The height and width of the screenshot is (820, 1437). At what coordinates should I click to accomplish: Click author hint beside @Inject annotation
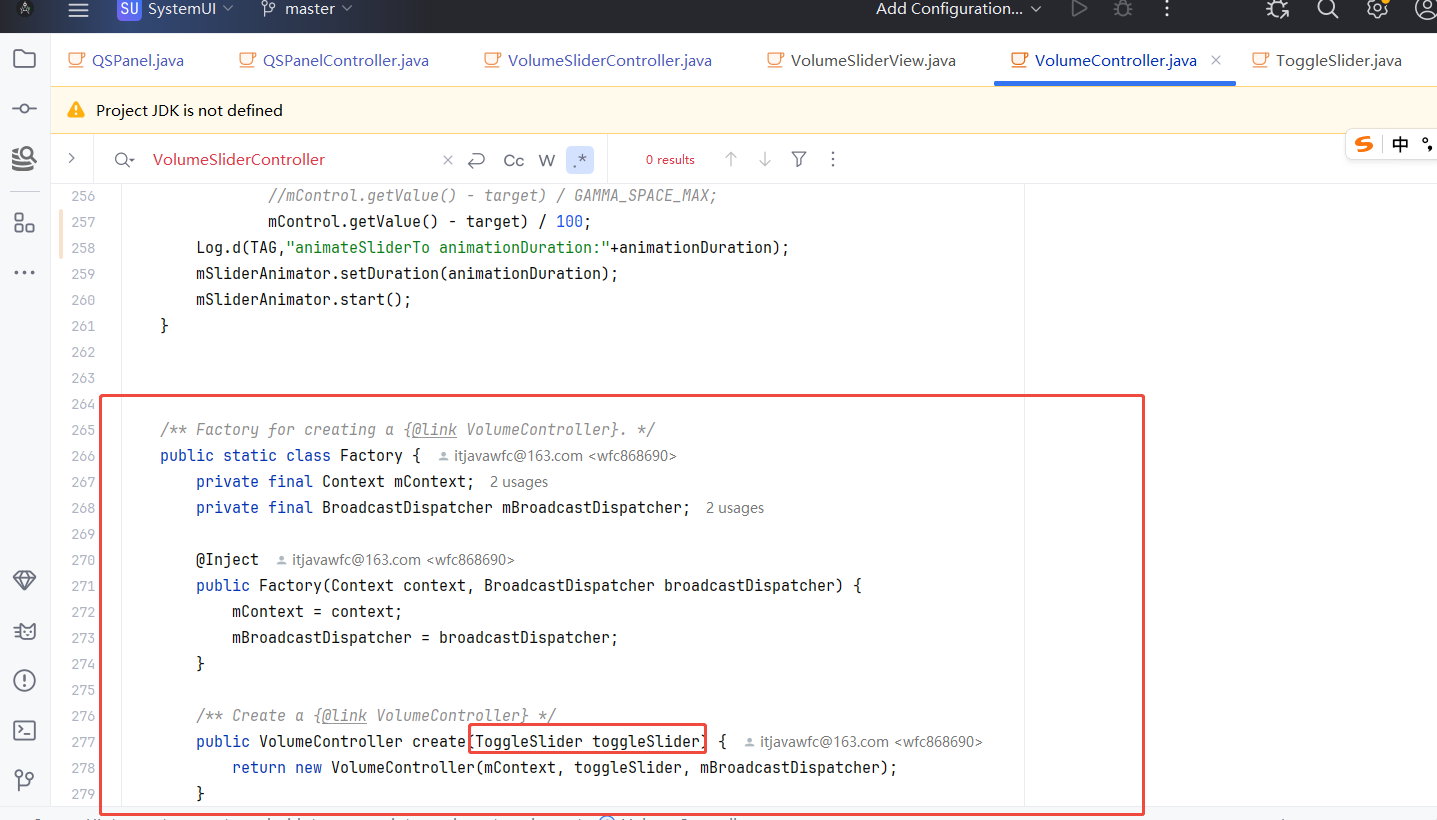396,560
